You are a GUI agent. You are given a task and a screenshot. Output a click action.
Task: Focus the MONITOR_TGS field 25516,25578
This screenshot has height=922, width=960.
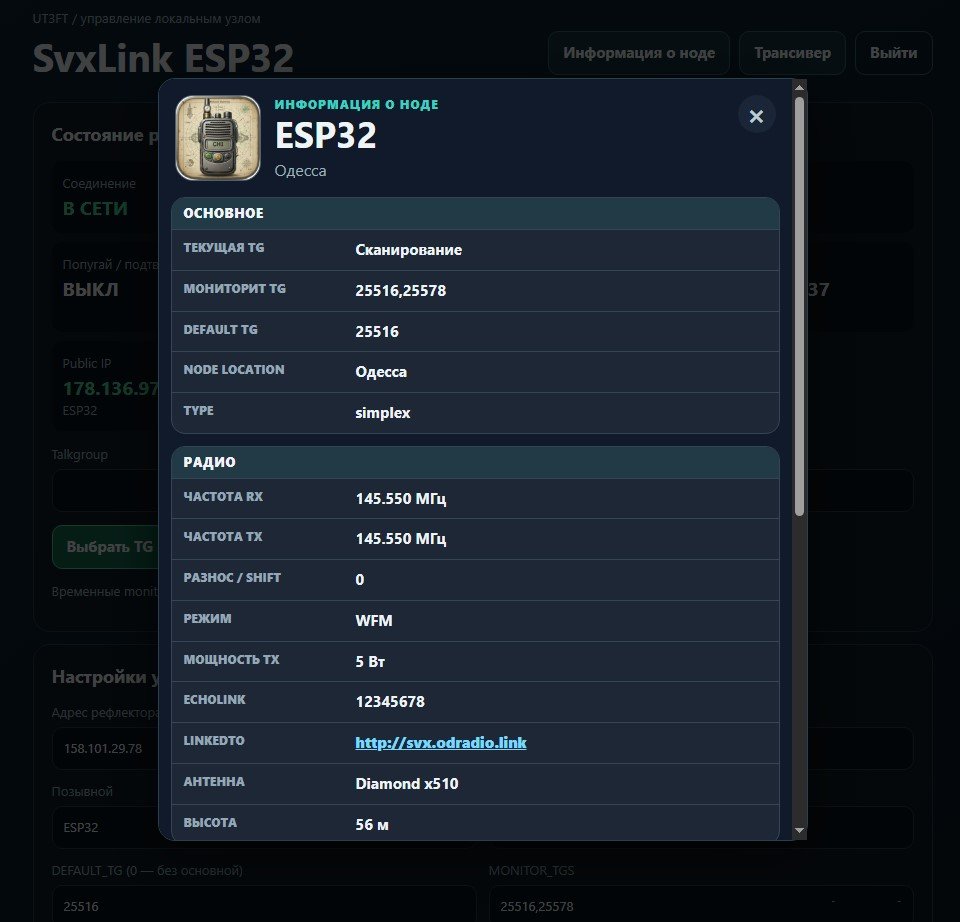[x=701, y=904]
